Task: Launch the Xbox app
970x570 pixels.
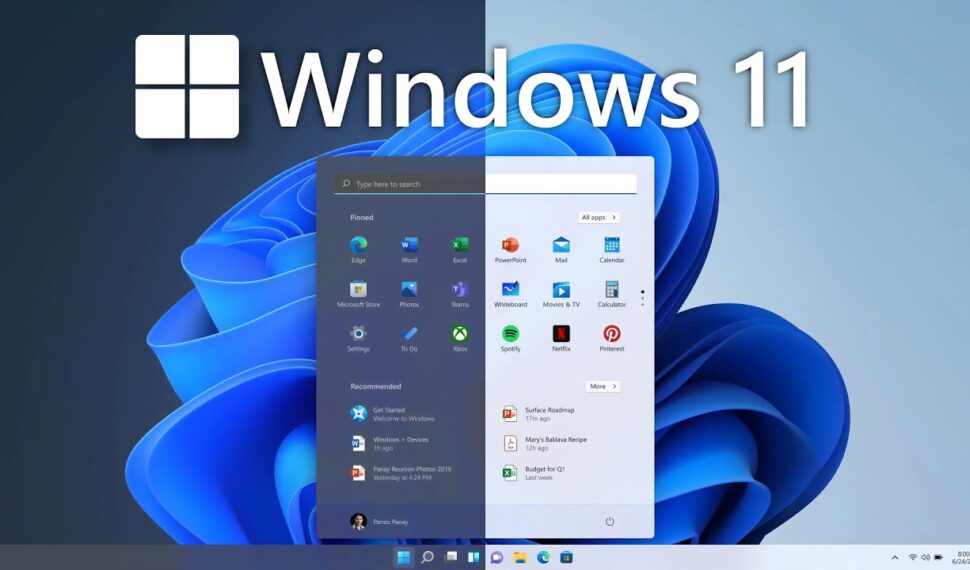Action: [460, 334]
